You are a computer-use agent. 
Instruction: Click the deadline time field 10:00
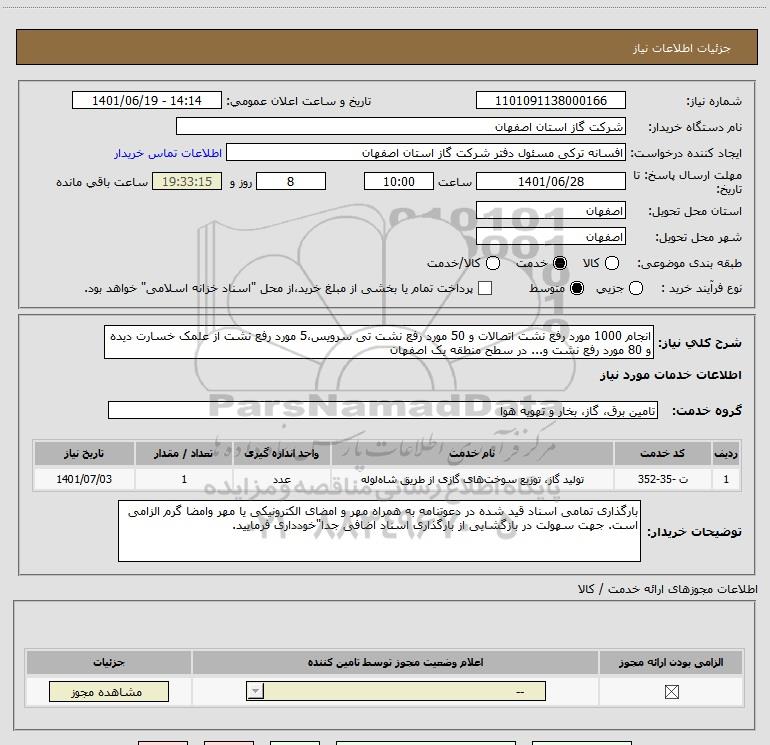coord(399,181)
